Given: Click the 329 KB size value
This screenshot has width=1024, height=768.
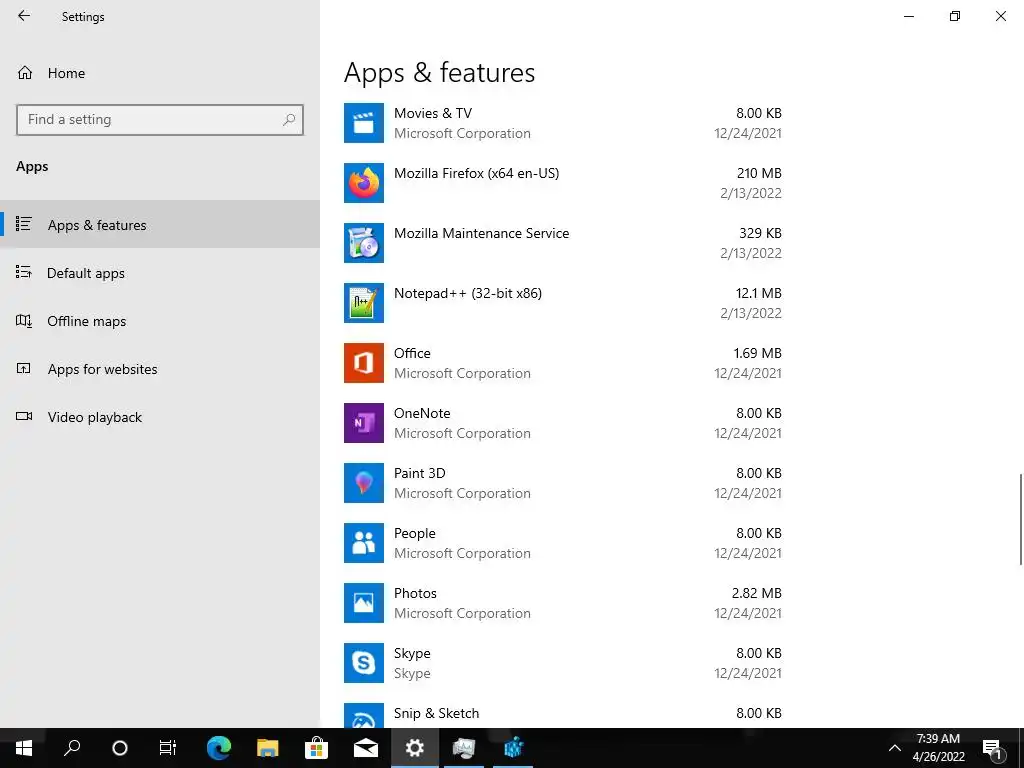Looking at the screenshot, I should (x=760, y=233).
